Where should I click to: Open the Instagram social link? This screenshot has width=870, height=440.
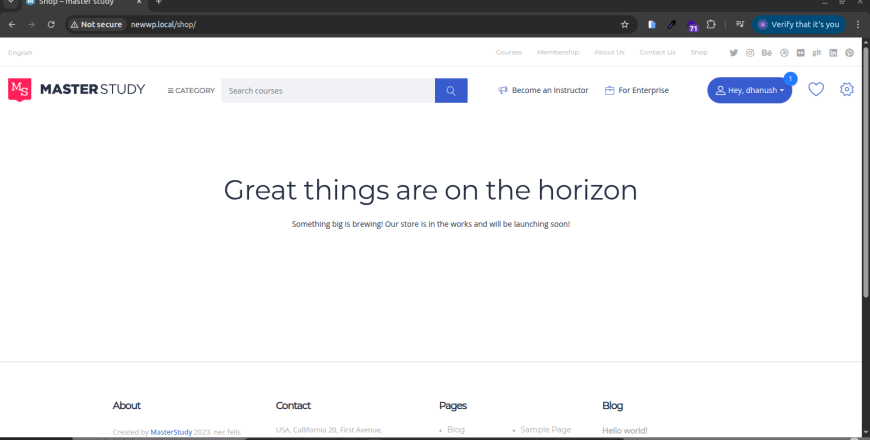(x=750, y=53)
